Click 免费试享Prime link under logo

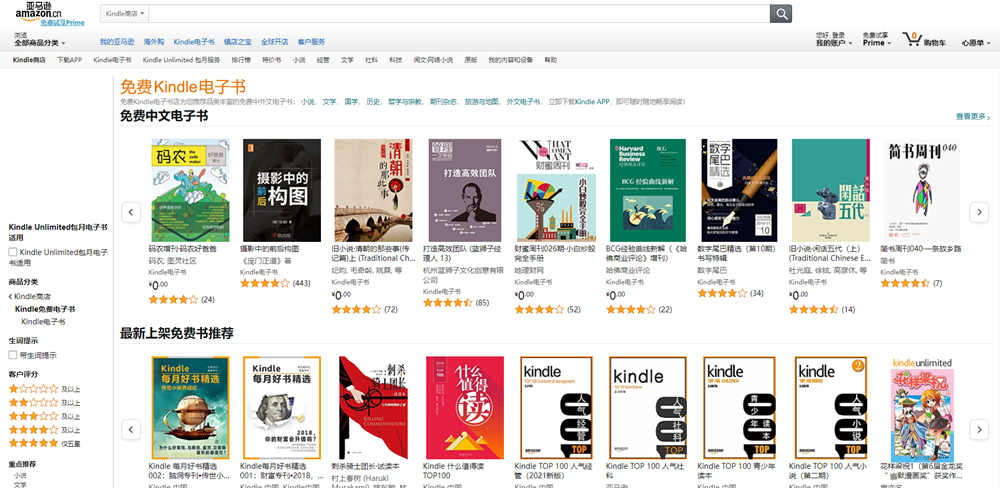62,22
